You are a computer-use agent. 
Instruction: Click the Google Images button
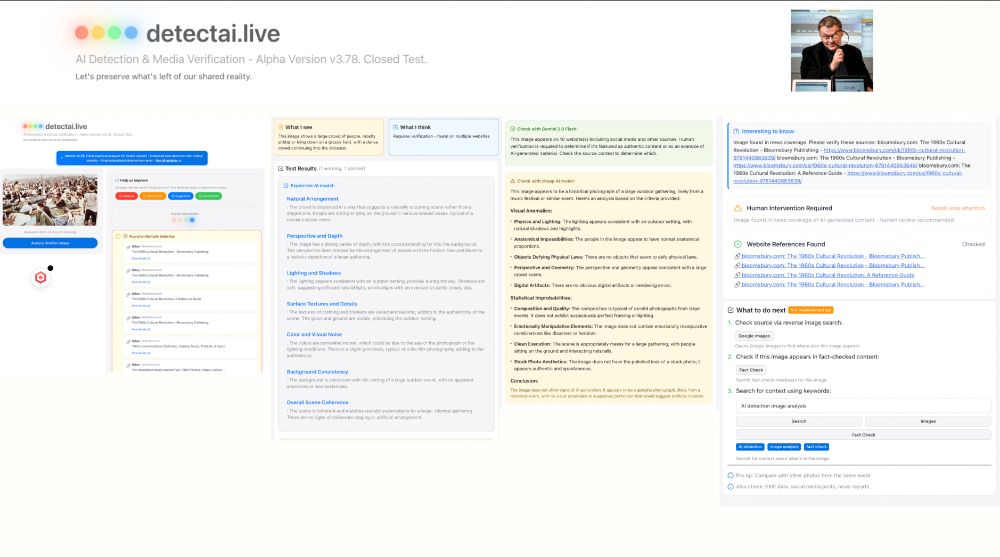tap(754, 336)
